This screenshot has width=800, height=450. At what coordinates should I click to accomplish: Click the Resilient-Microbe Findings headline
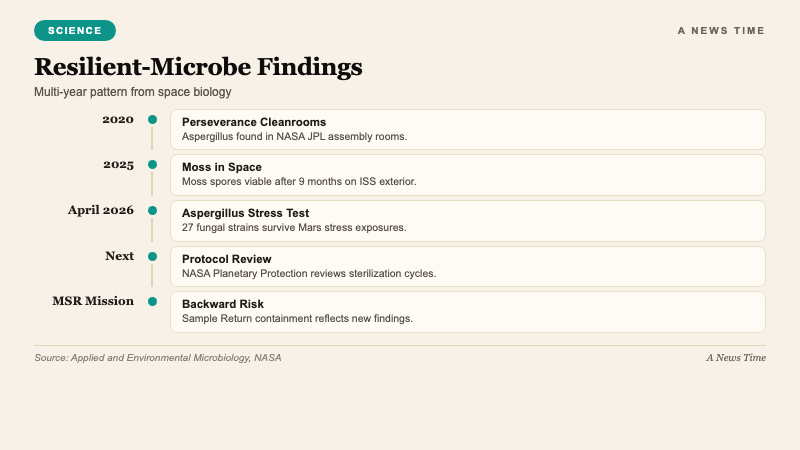point(198,67)
